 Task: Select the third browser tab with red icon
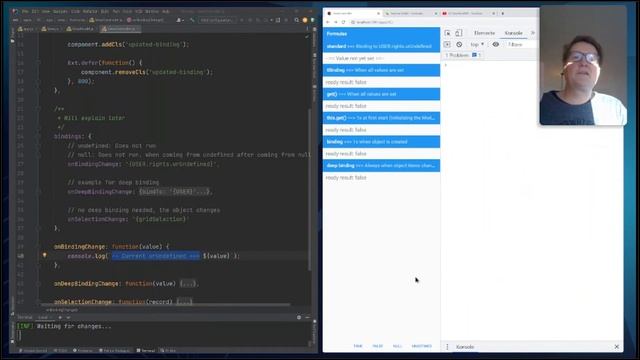(468, 13)
